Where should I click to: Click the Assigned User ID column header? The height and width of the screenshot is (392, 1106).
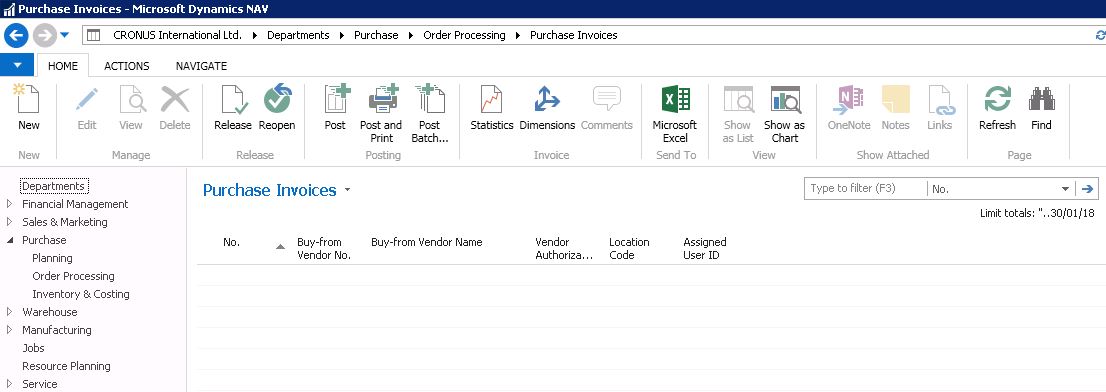[705, 248]
